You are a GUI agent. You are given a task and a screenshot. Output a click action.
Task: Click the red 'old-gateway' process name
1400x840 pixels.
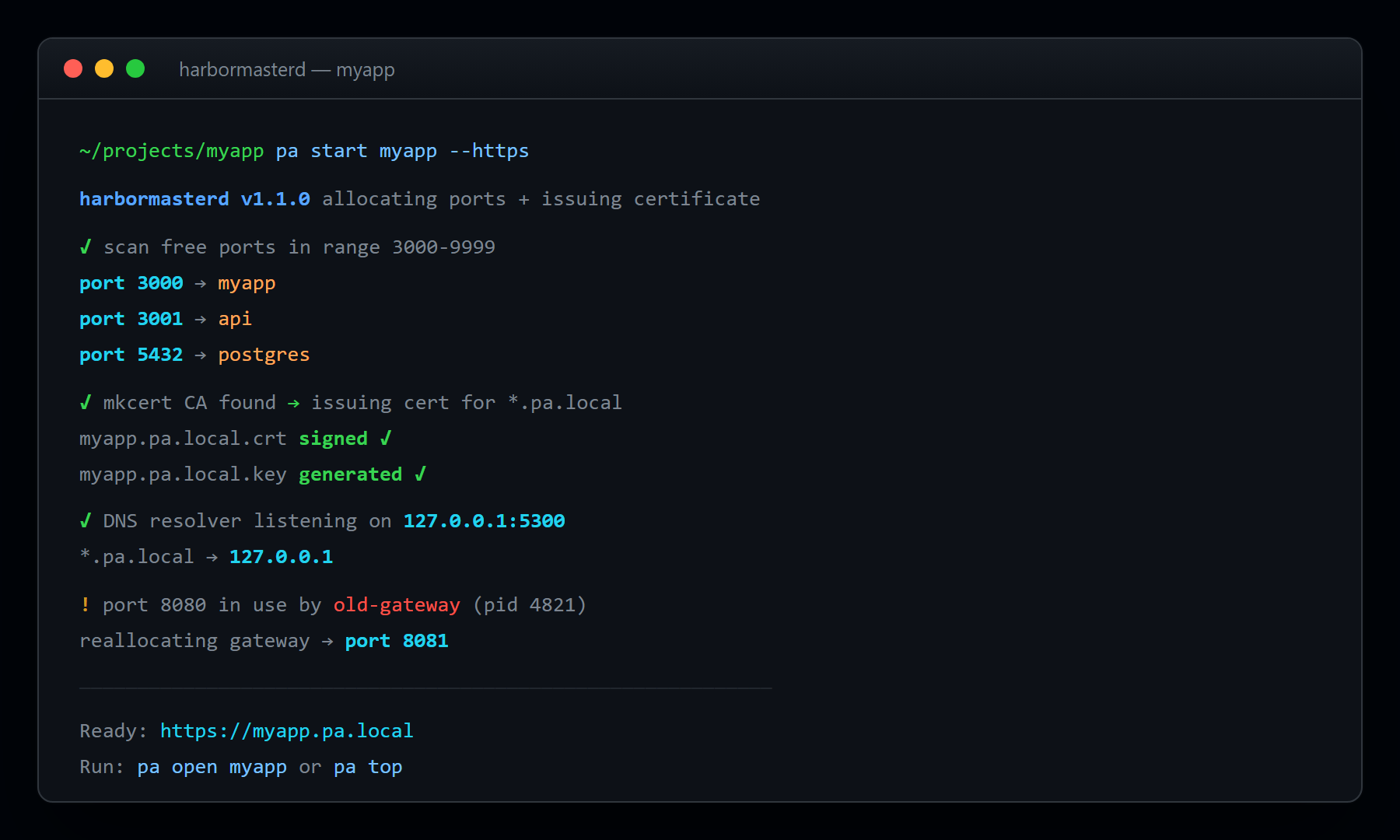click(397, 605)
